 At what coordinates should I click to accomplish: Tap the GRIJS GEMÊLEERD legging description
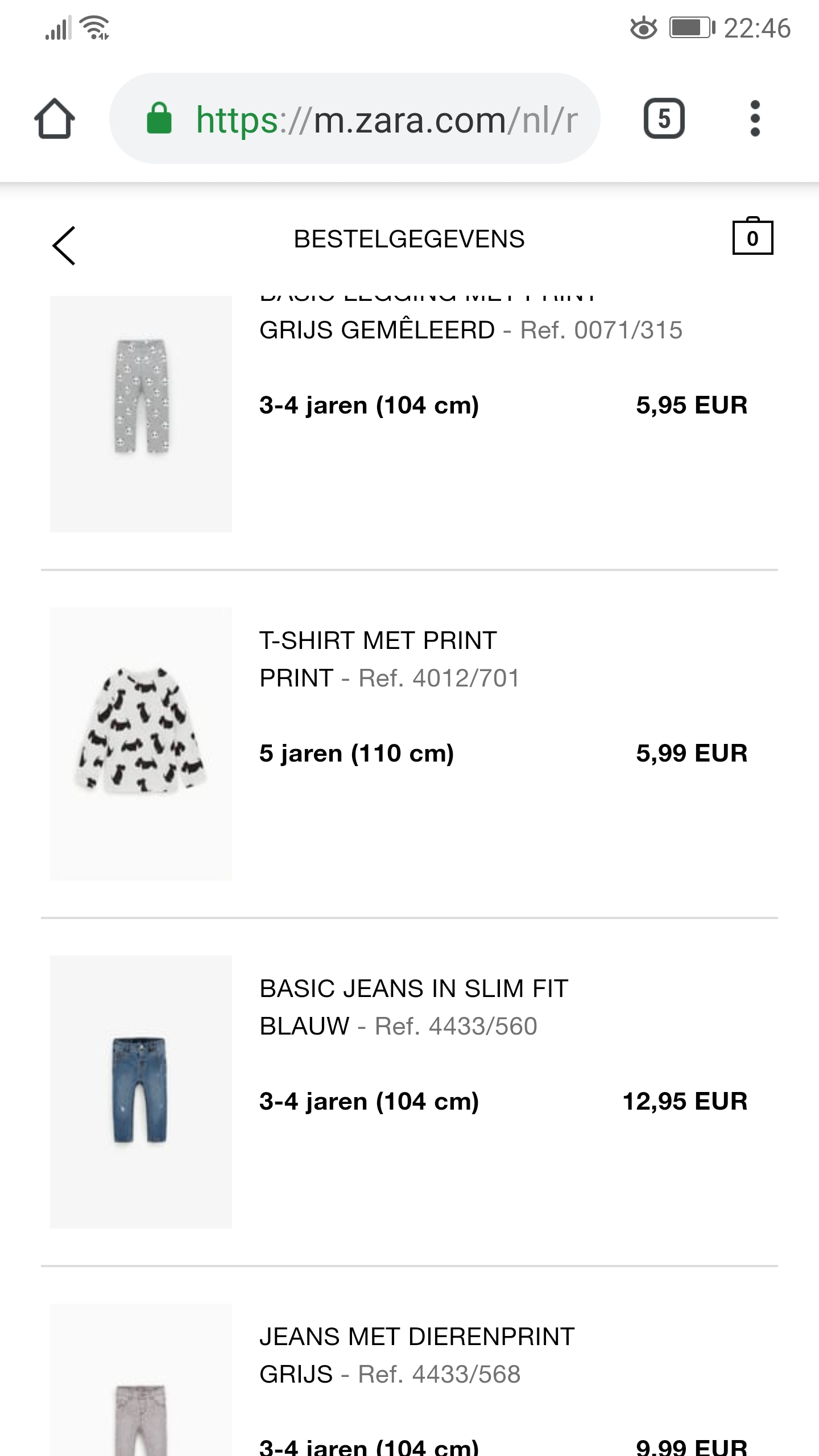(377, 330)
